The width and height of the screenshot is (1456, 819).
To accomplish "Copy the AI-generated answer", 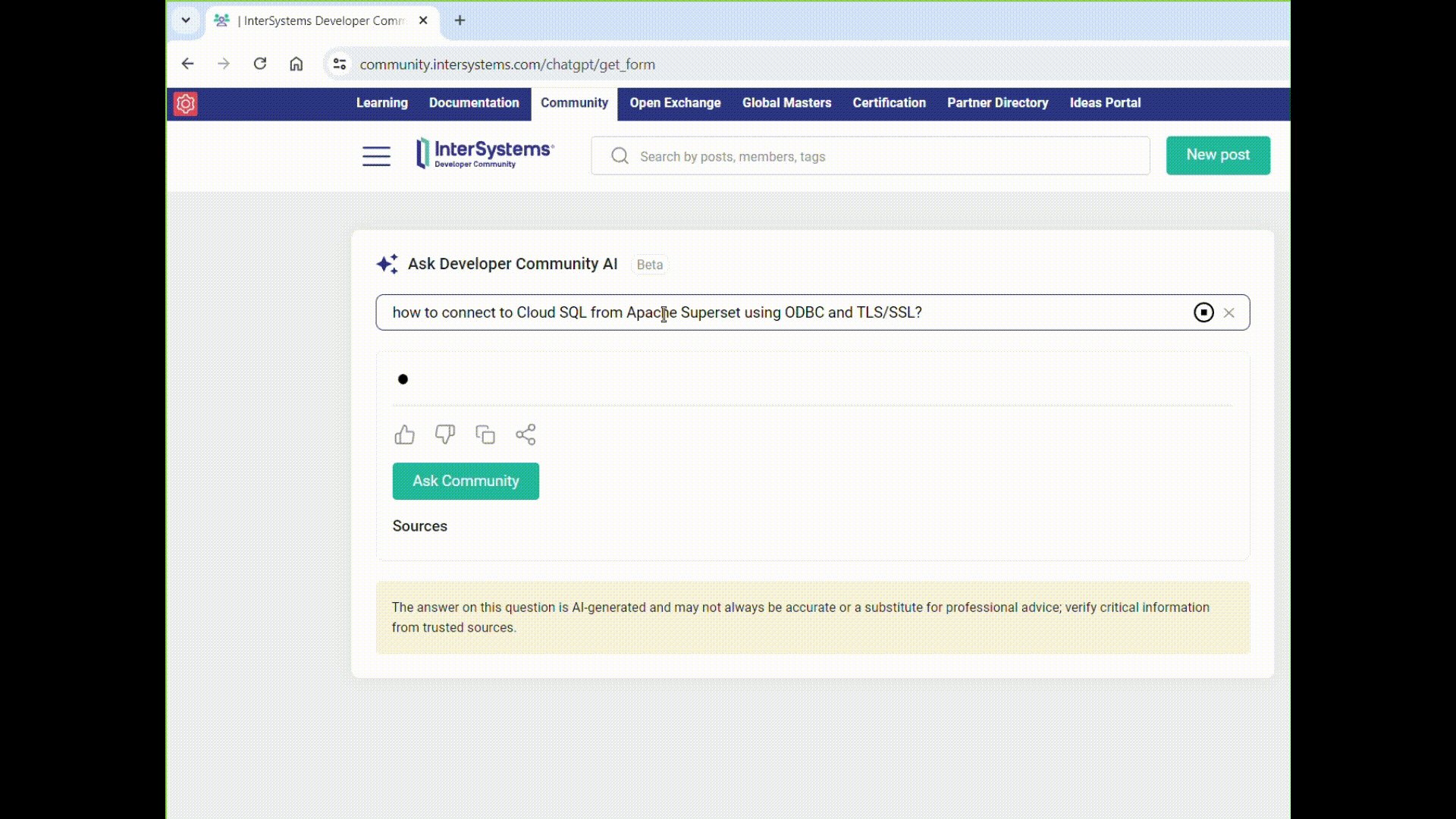I will (485, 434).
